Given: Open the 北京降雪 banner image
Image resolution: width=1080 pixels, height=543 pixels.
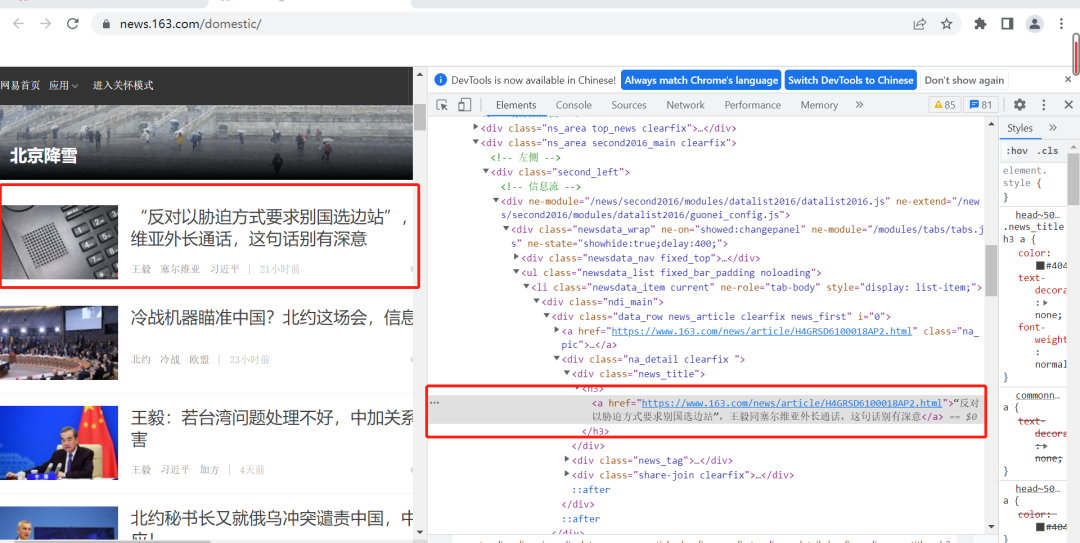Looking at the screenshot, I should pos(206,143).
